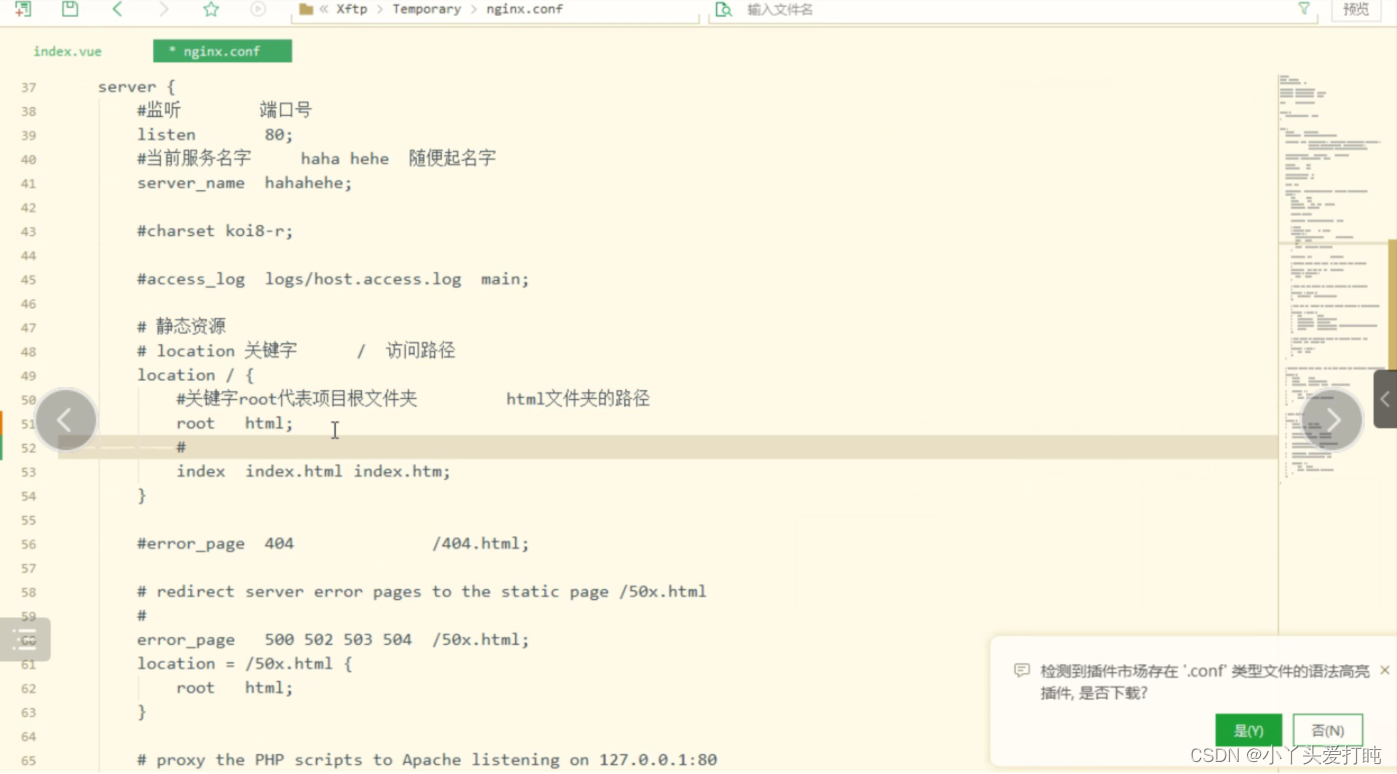Switch to the nginx.conf tab
The height and width of the screenshot is (774, 1397).
[222, 51]
